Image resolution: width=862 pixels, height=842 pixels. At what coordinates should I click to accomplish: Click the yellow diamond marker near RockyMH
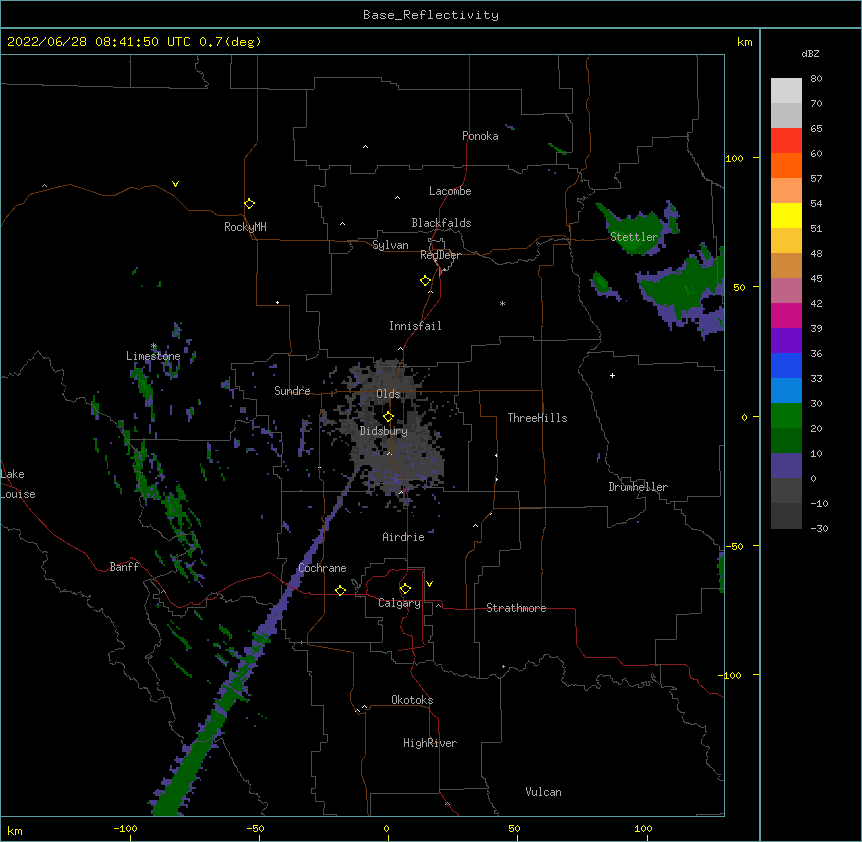click(x=250, y=204)
